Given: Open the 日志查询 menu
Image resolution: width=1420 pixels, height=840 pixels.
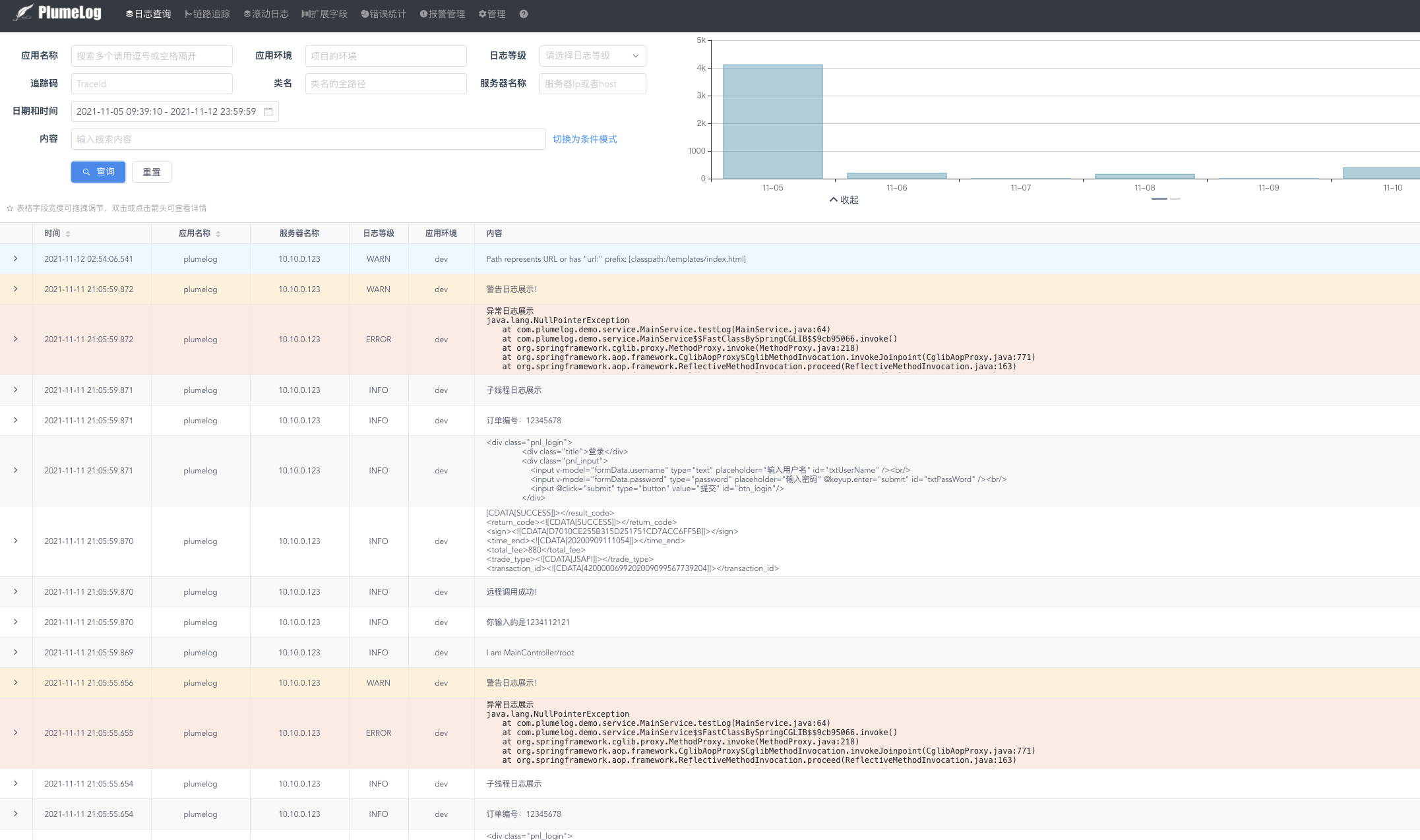Looking at the screenshot, I should point(148,14).
